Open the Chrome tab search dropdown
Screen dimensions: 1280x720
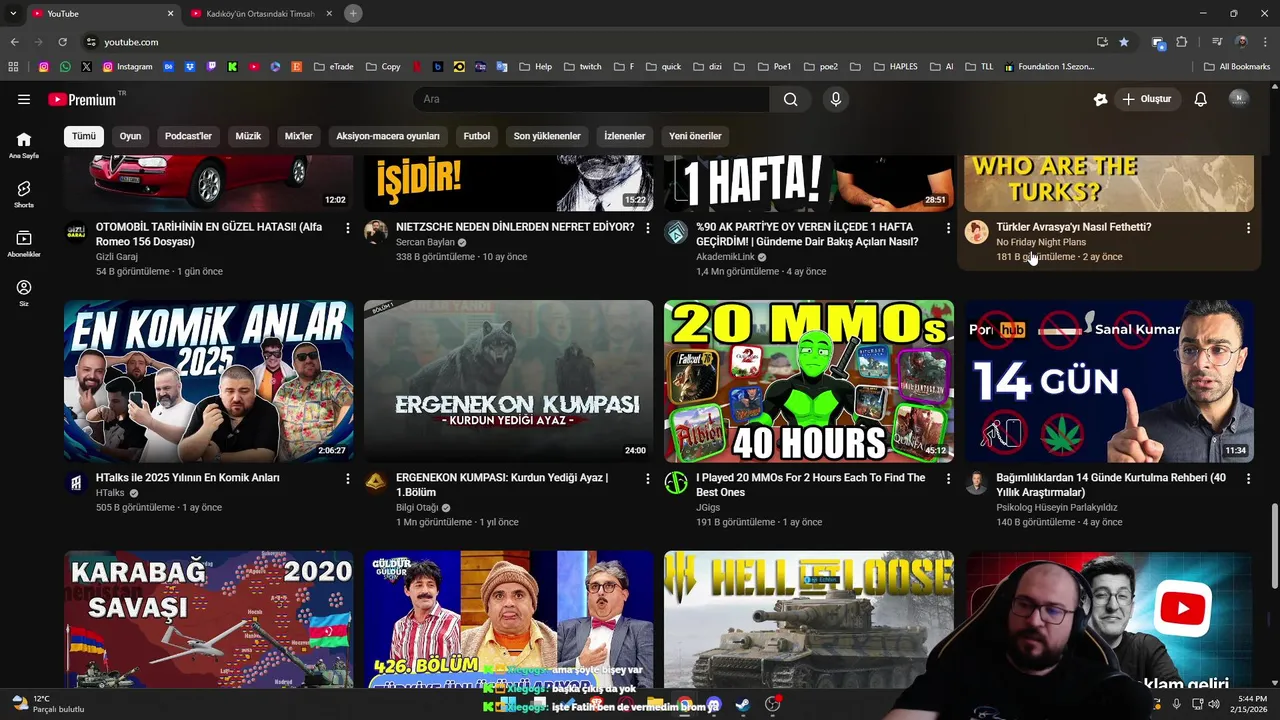pos(12,13)
